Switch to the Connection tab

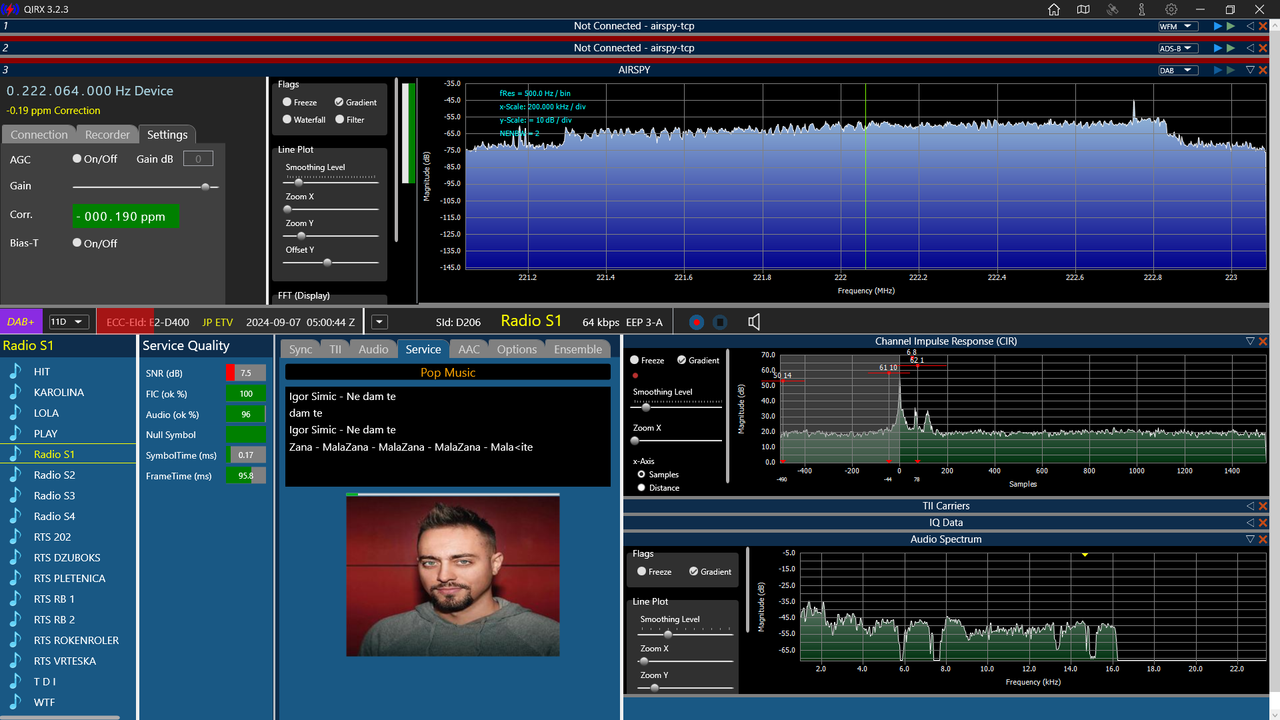[x=39, y=135]
